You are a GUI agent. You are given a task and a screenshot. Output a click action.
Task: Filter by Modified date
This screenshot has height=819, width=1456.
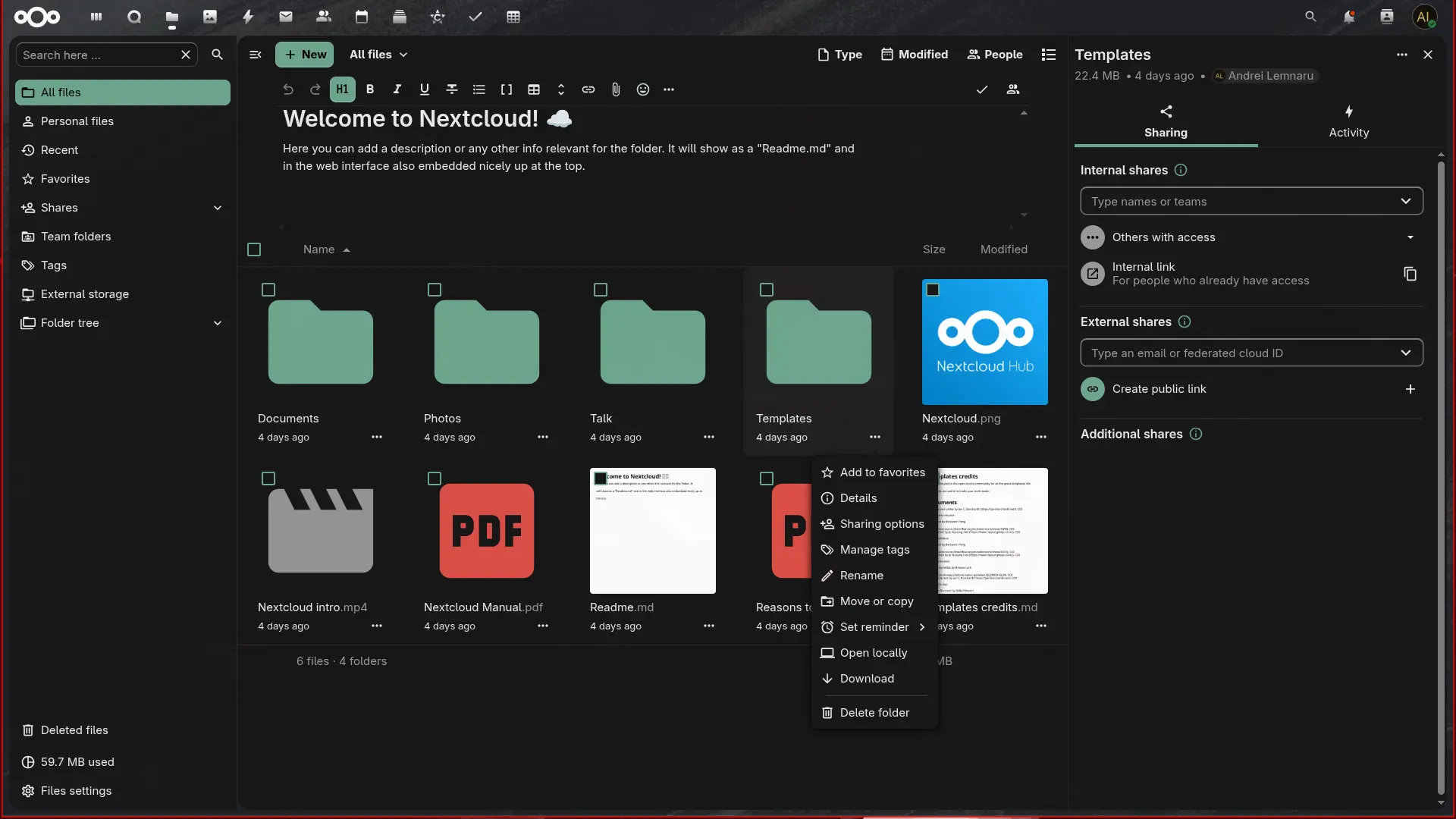(915, 55)
